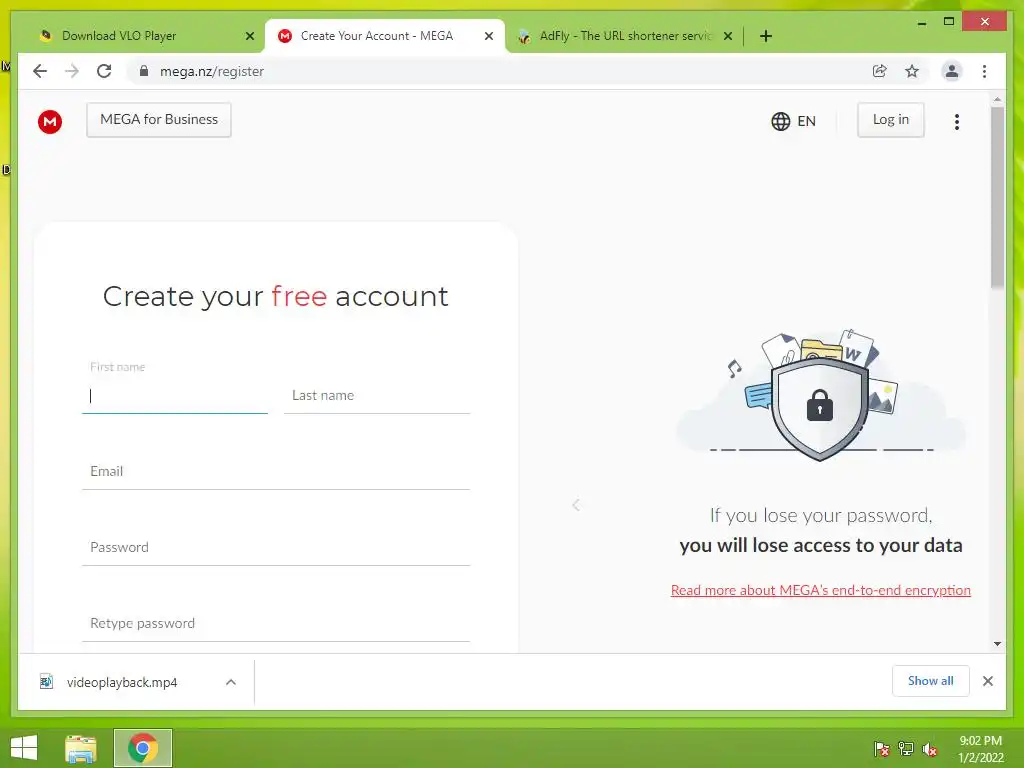Image resolution: width=1024 pixels, height=768 pixels.
Task: Expand options arrow for videoplayback.mp4
Action: (x=231, y=682)
